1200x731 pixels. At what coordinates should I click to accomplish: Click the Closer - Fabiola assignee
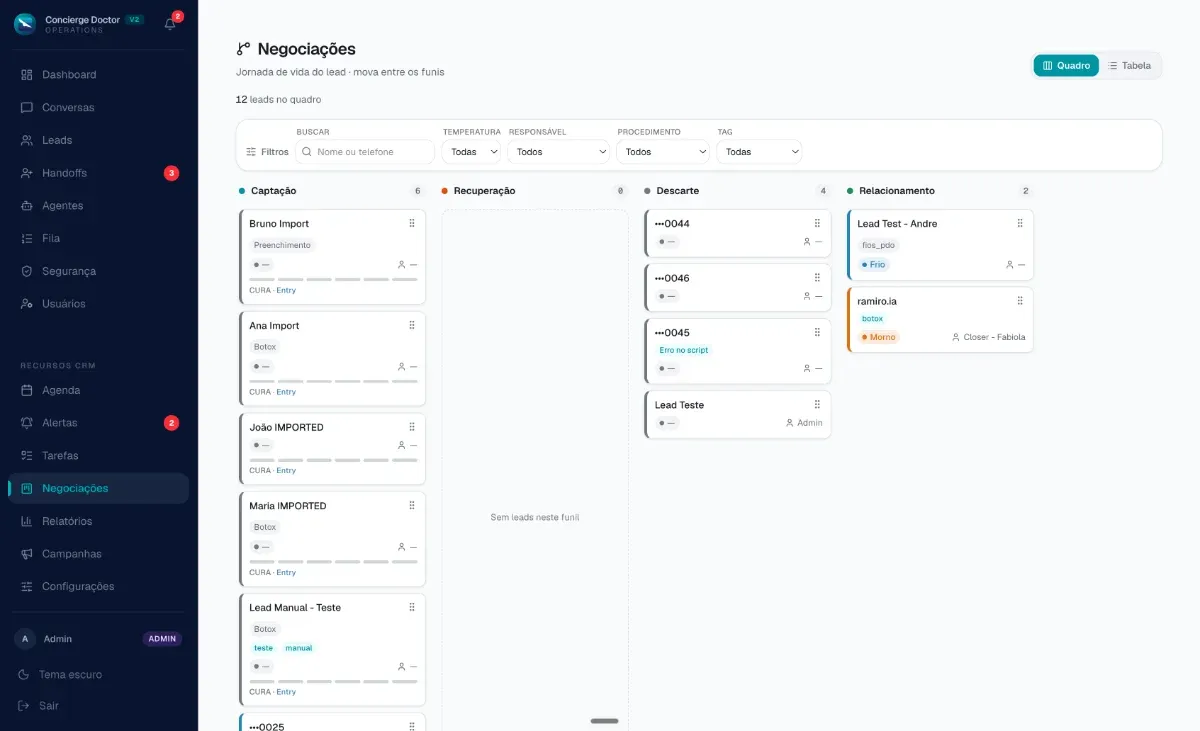point(988,337)
